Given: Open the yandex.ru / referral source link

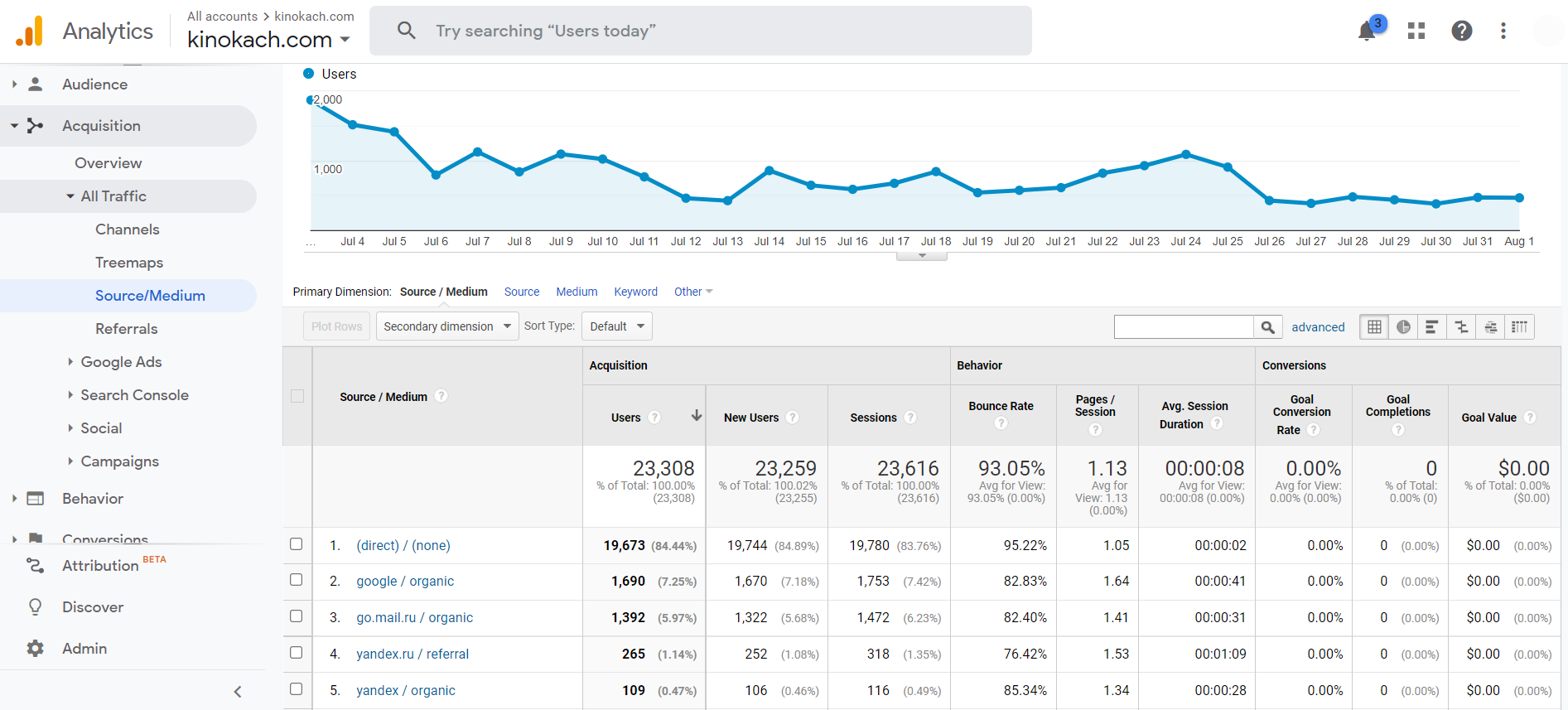Looking at the screenshot, I should [413, 654].
